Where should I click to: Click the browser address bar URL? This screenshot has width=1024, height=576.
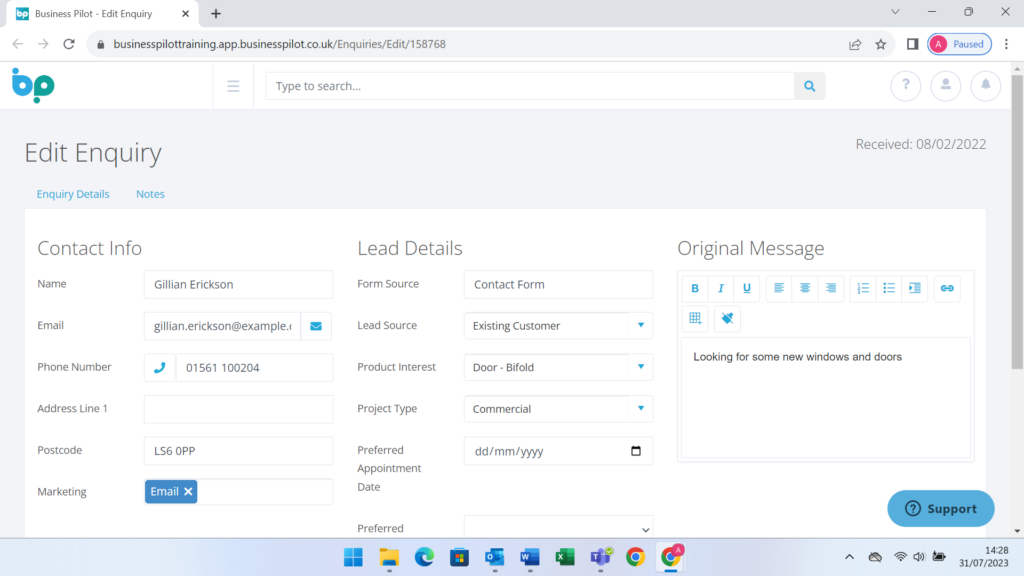(280, 44)
